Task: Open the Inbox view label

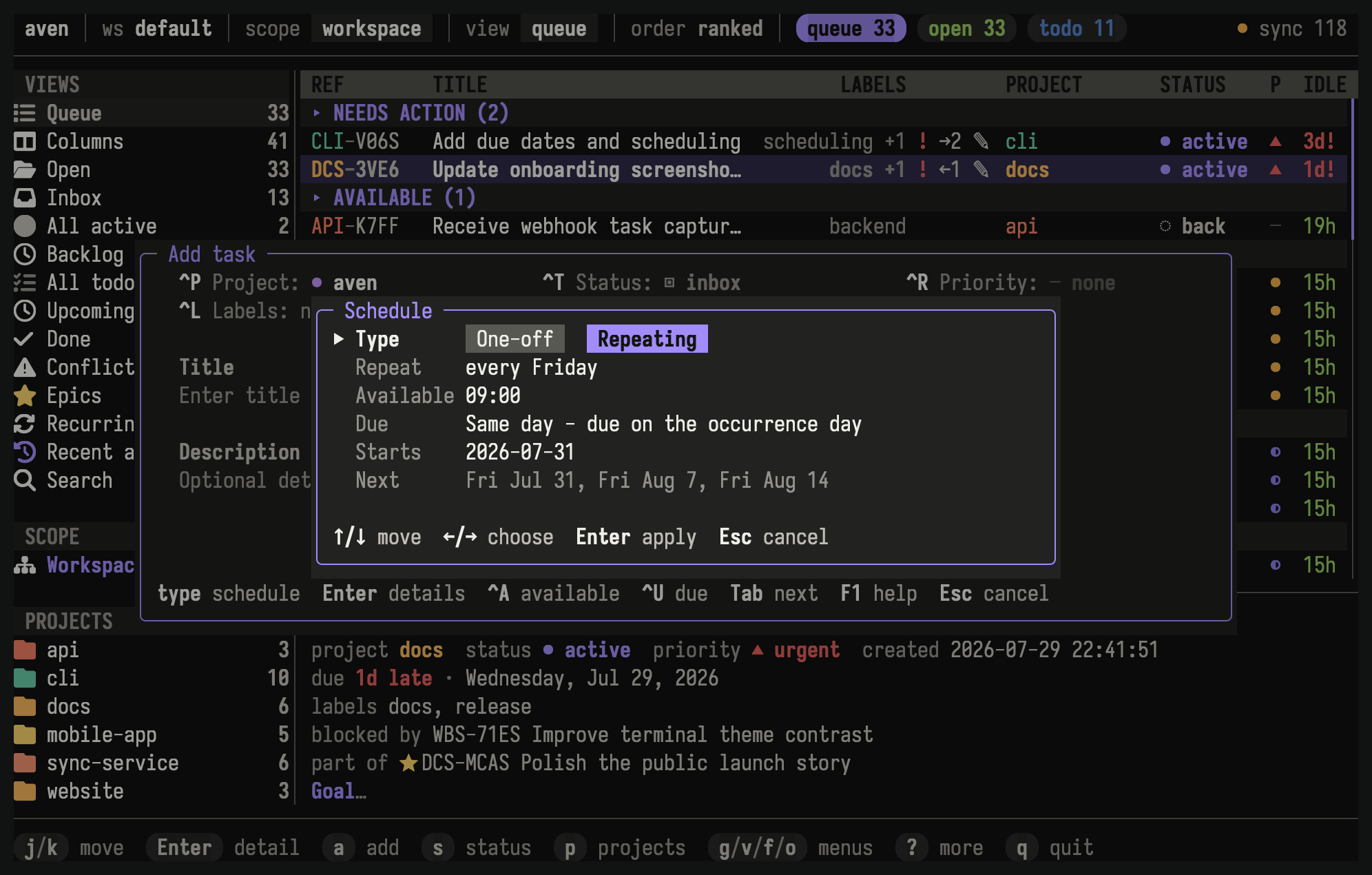Action: pyautogui.click(x=74, y=198)
